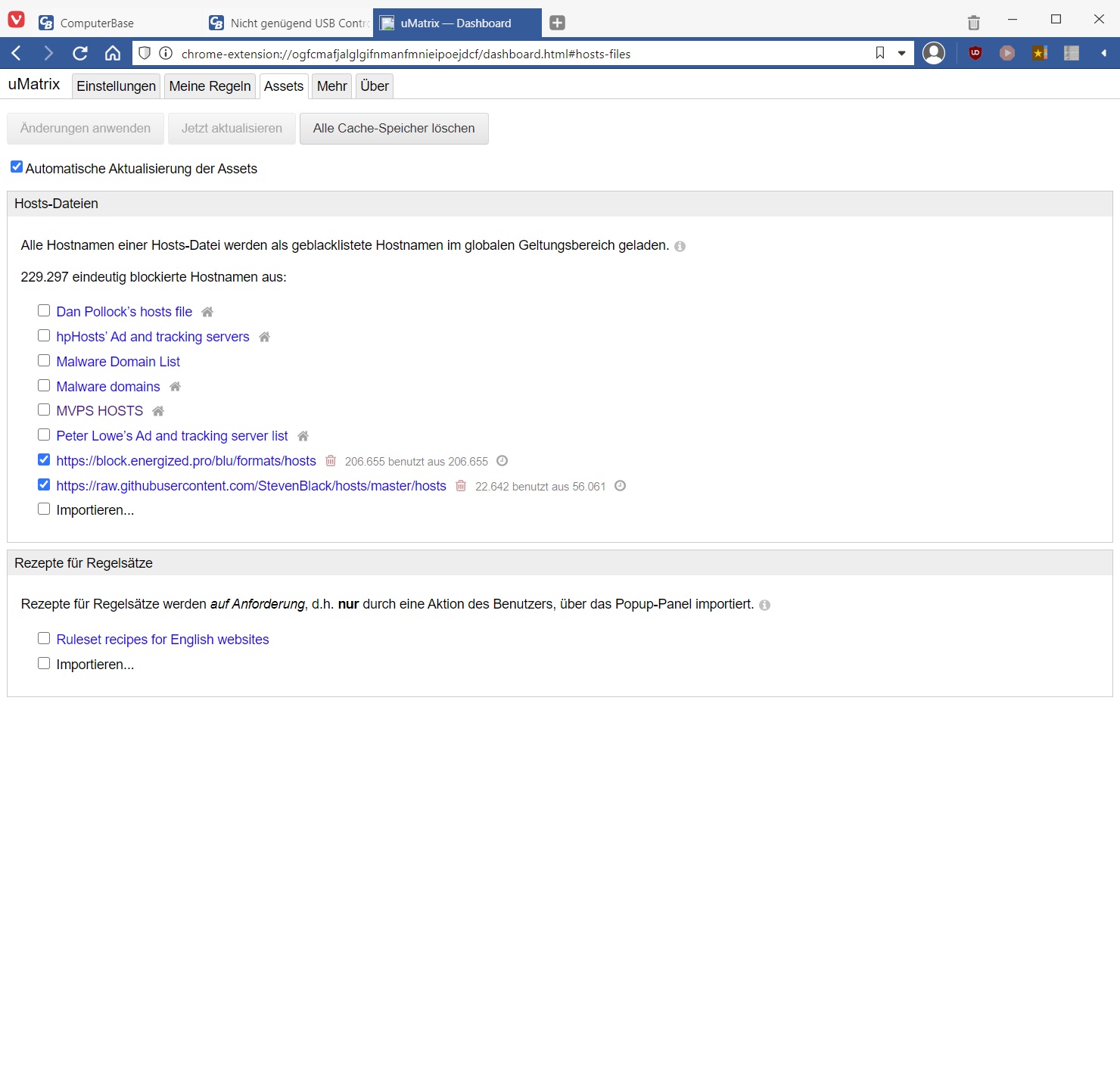Go to the home page
Viewport: 1120px width, 1090px height.
(113, 53)
